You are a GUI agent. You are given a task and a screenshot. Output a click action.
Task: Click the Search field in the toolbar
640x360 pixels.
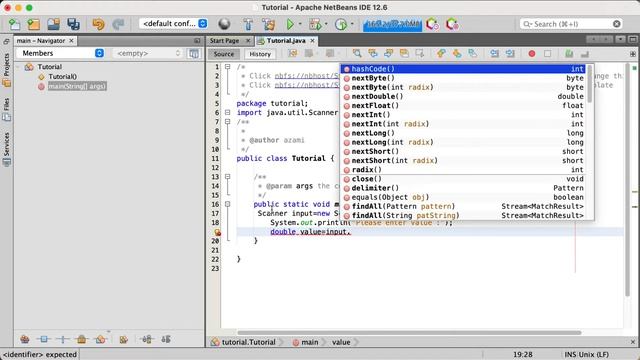tap(571, 24)
